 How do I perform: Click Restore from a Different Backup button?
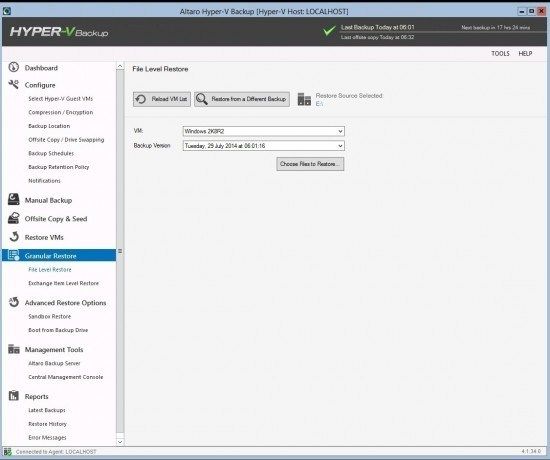click(242, 99)
